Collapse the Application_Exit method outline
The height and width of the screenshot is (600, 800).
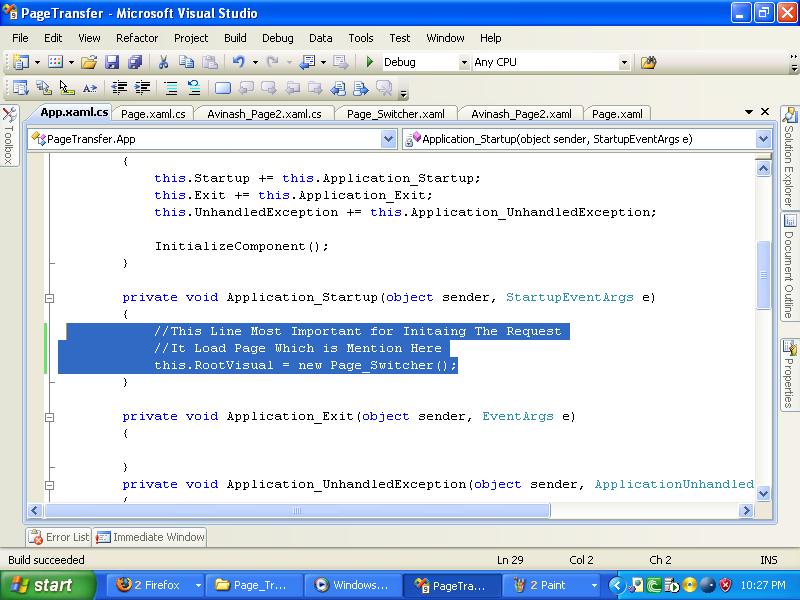[49, 417]
